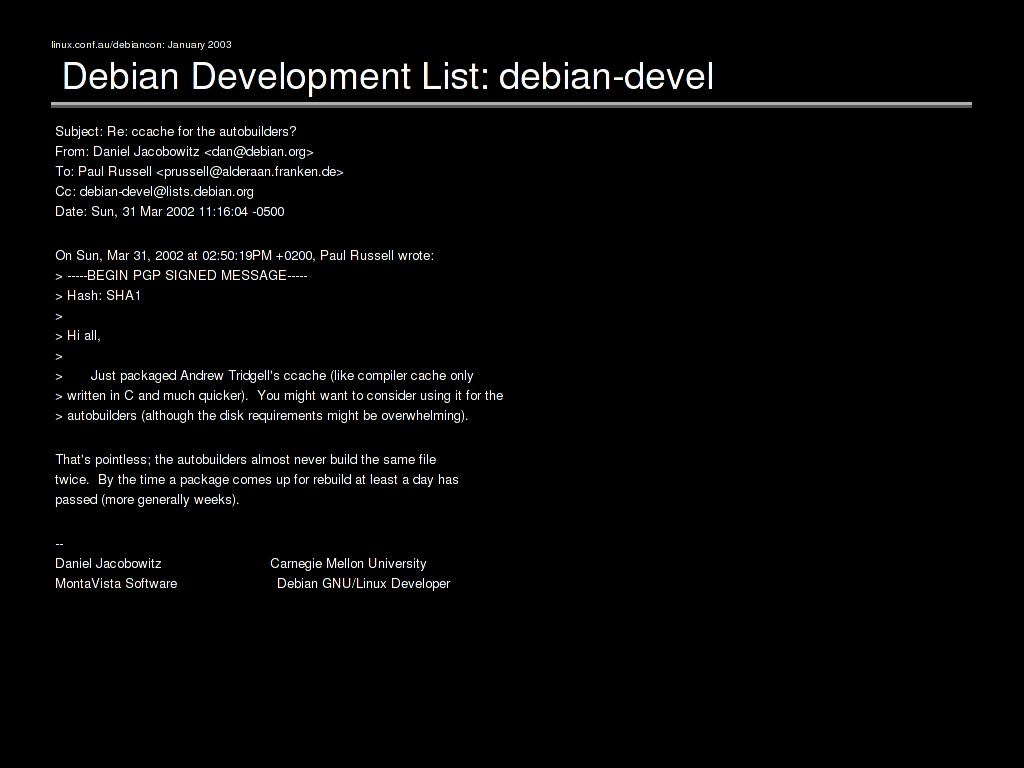Click "Debian GNU/Linux Developer" in the signature
The height and width of the screenshot is (768, 1024).
[363, 583]
